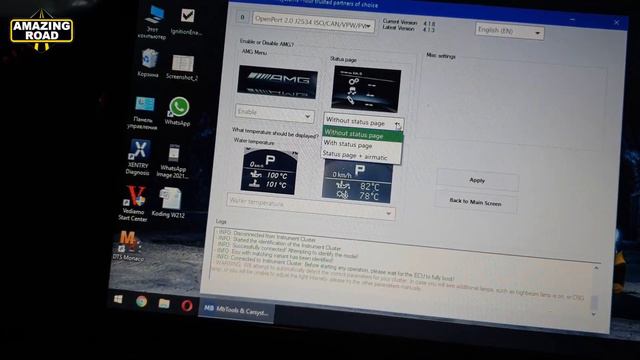Screen dimensions: 640x360
Task: Launch DTS Monaco shortcut
Action: (128, 246)
